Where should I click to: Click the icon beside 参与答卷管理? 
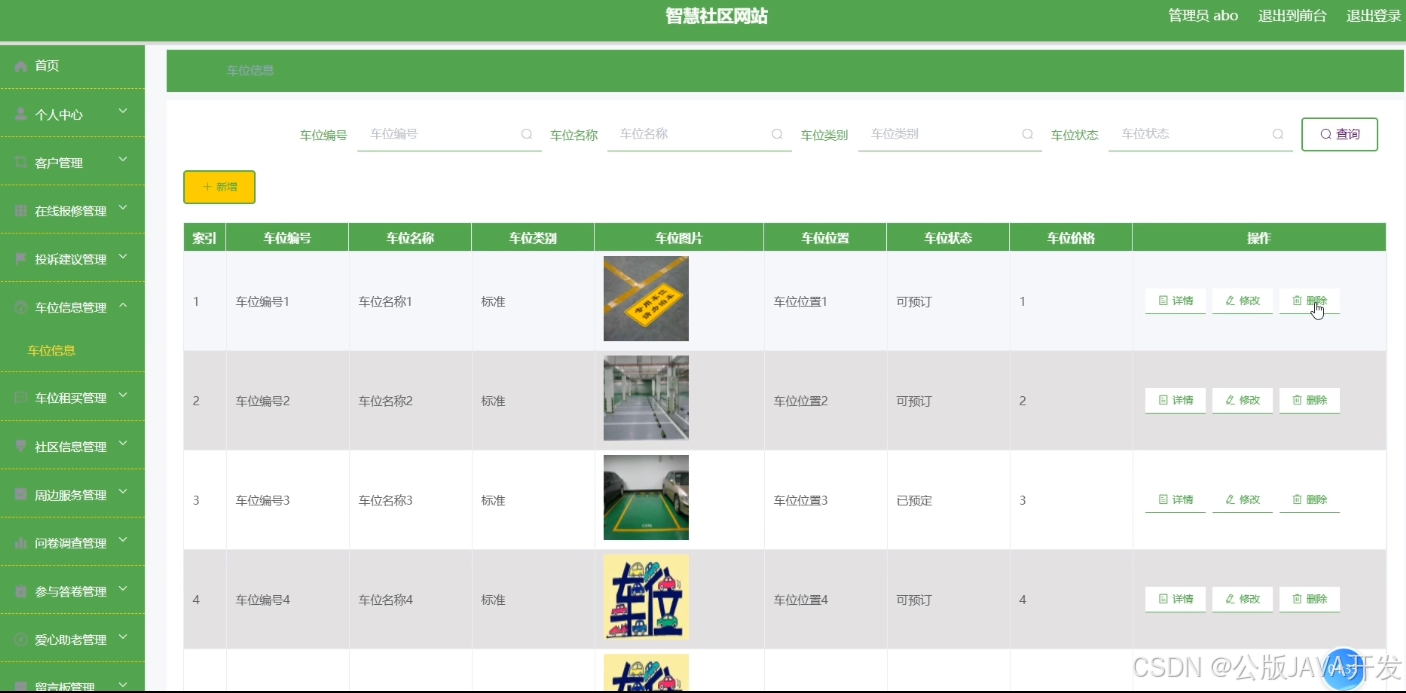click(x=21, y=591)
